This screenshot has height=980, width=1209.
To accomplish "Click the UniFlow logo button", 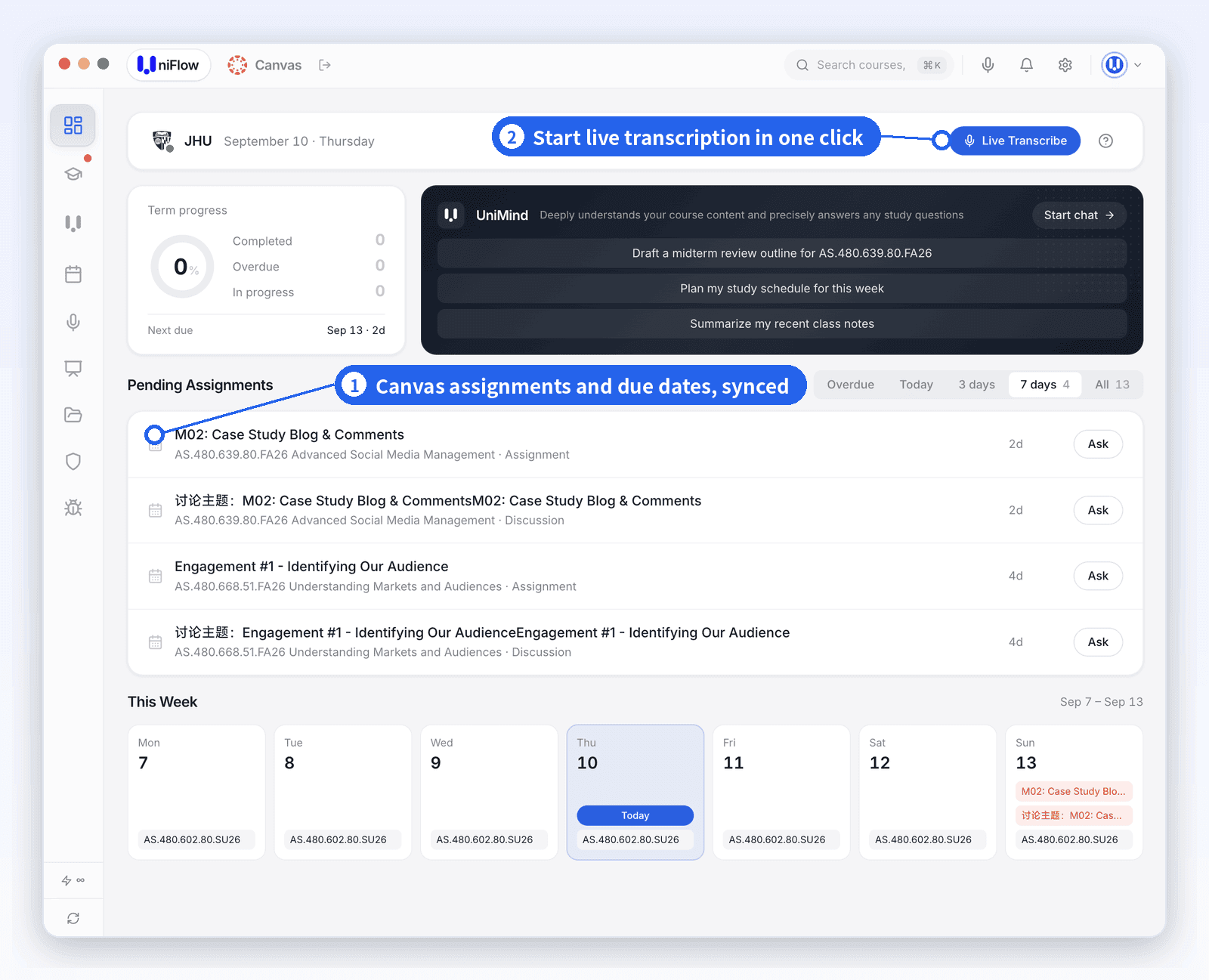I will click(x=169, y=65).
